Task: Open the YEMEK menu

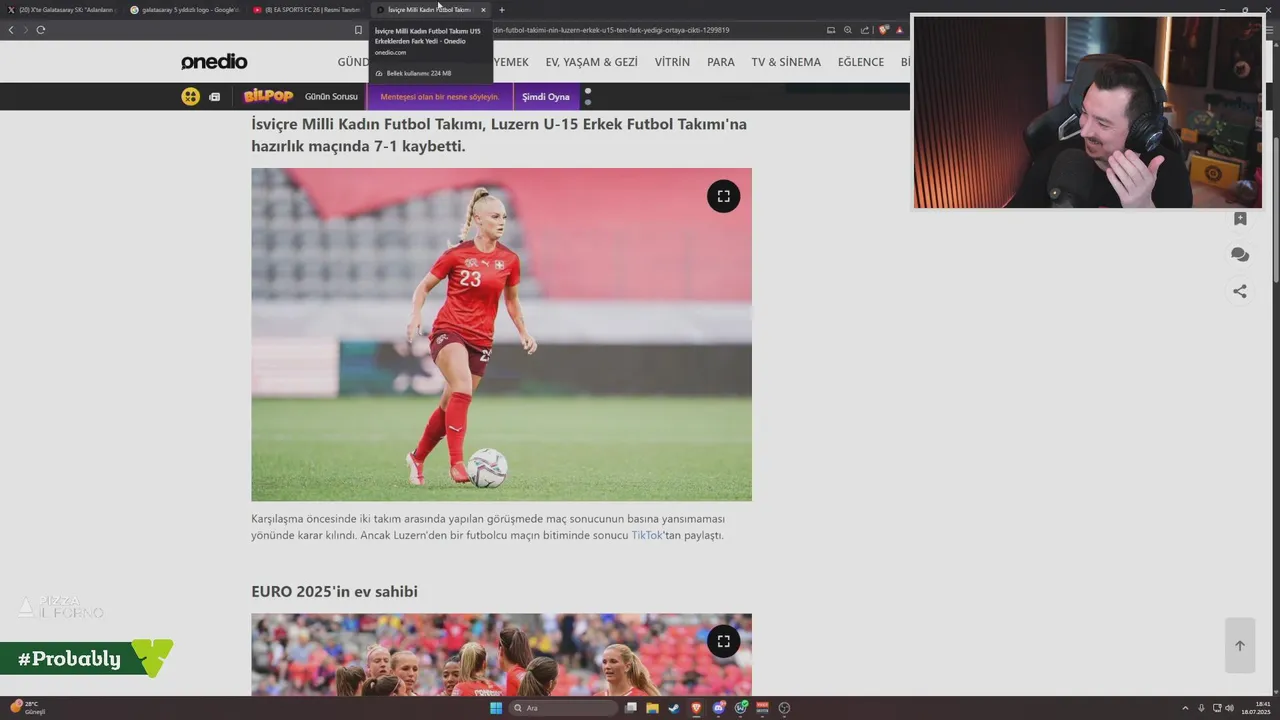Action: (511, 62)
